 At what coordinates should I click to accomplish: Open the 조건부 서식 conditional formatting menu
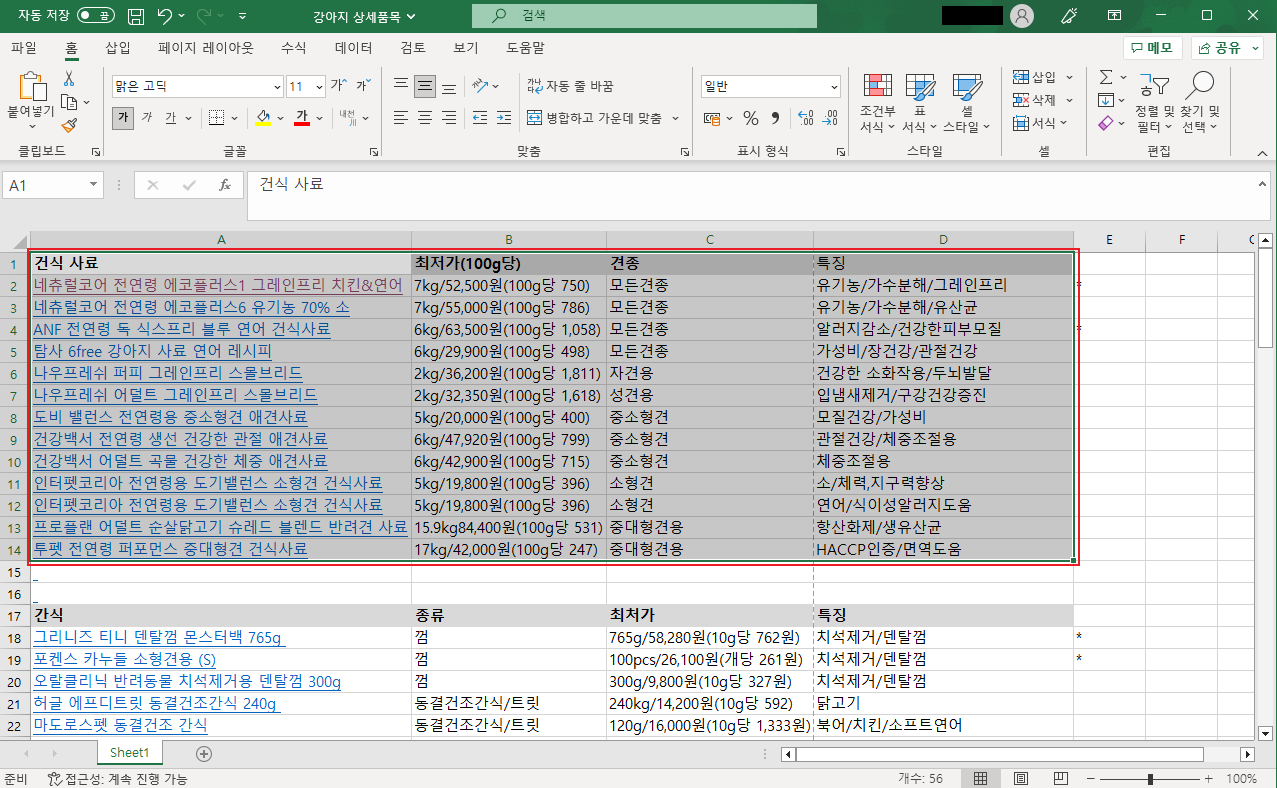[877, 102]
